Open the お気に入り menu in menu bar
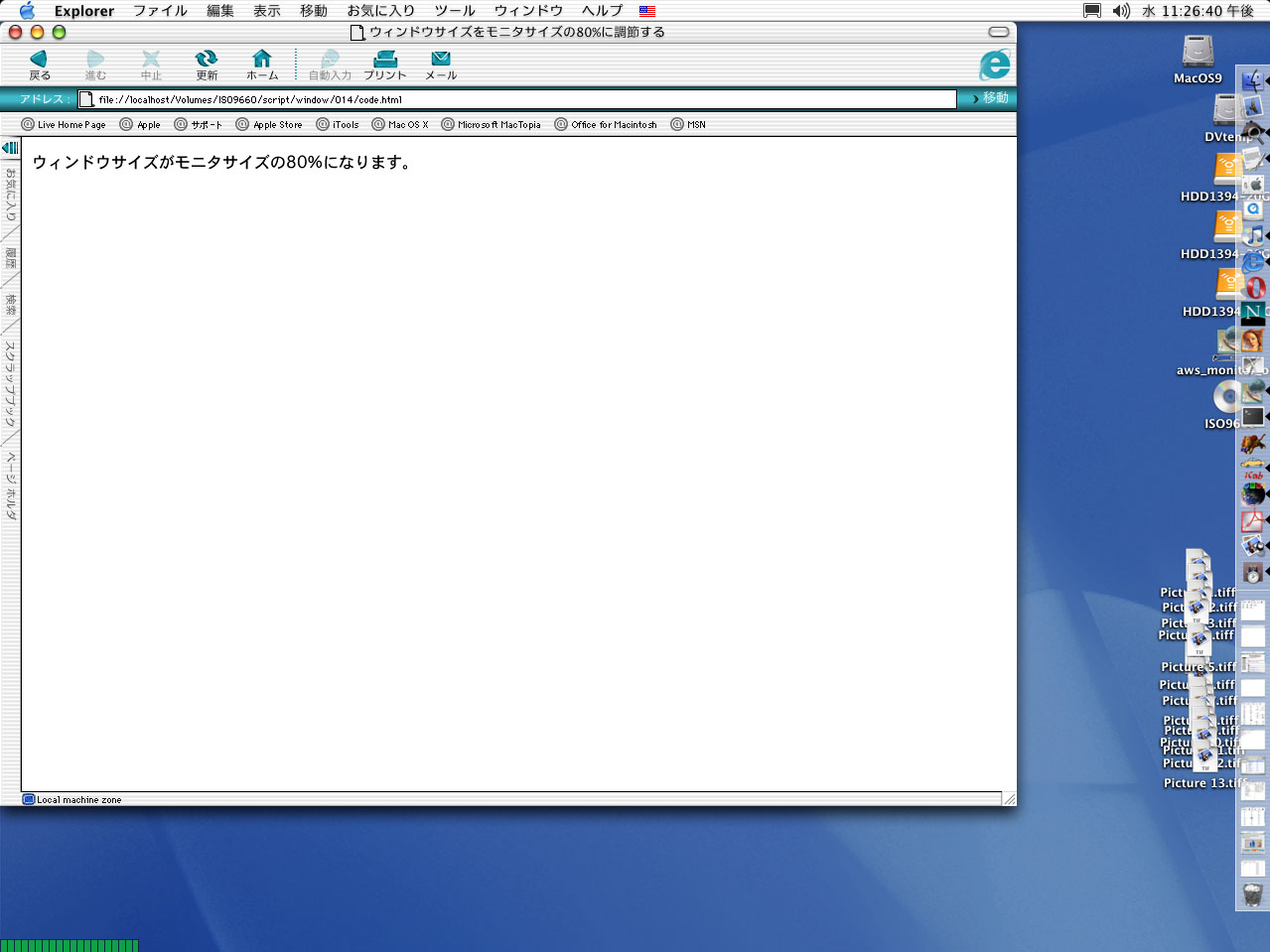This screenshot has width=1270, height=952. point(381,11)
